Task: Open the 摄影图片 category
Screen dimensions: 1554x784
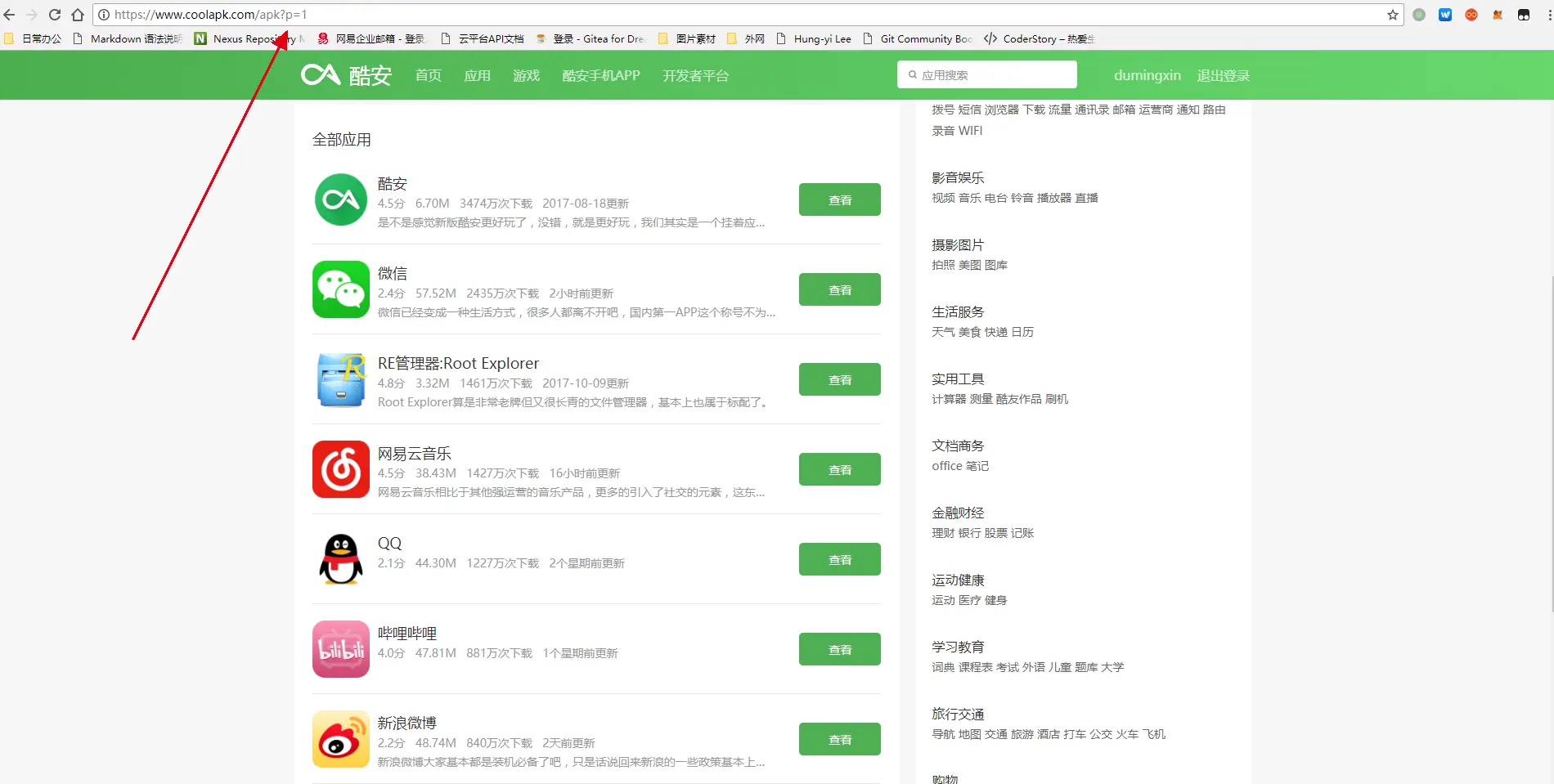Action: coord(958,244)
